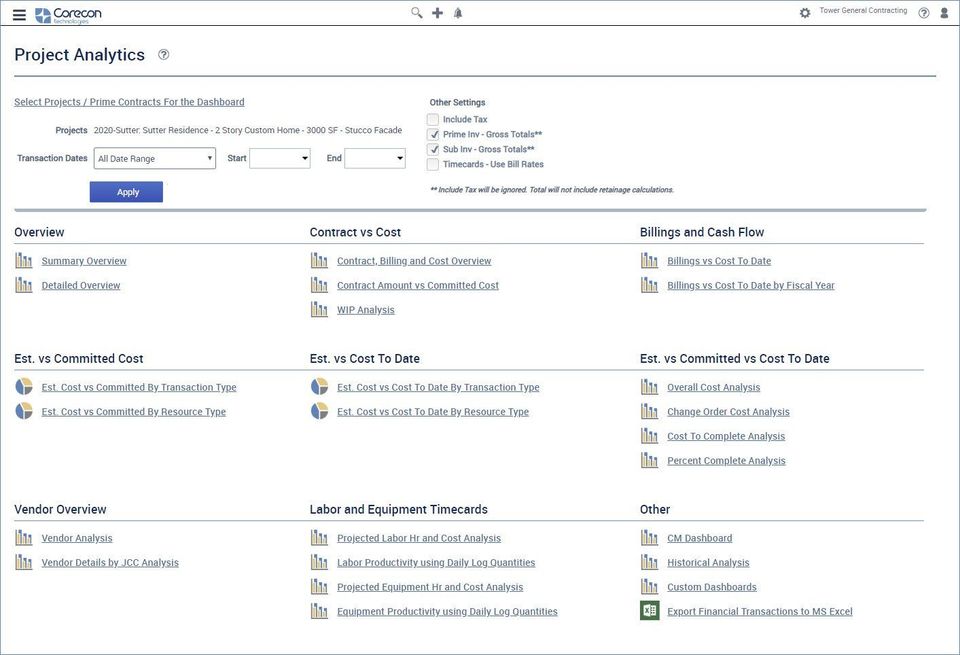Click chart icon beside Cost To Complete Analysis
The height and width of the screenshot is (655, 960).
click(650, 436)
